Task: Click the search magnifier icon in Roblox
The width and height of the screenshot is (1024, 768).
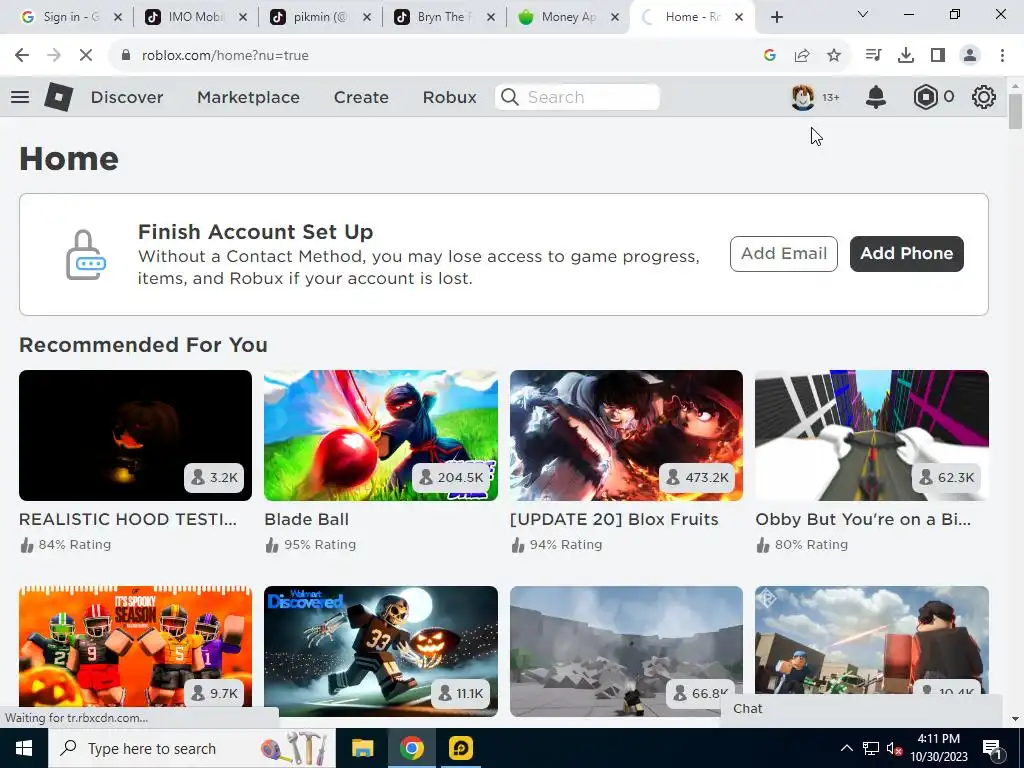Action: click(x=509, y=97)
